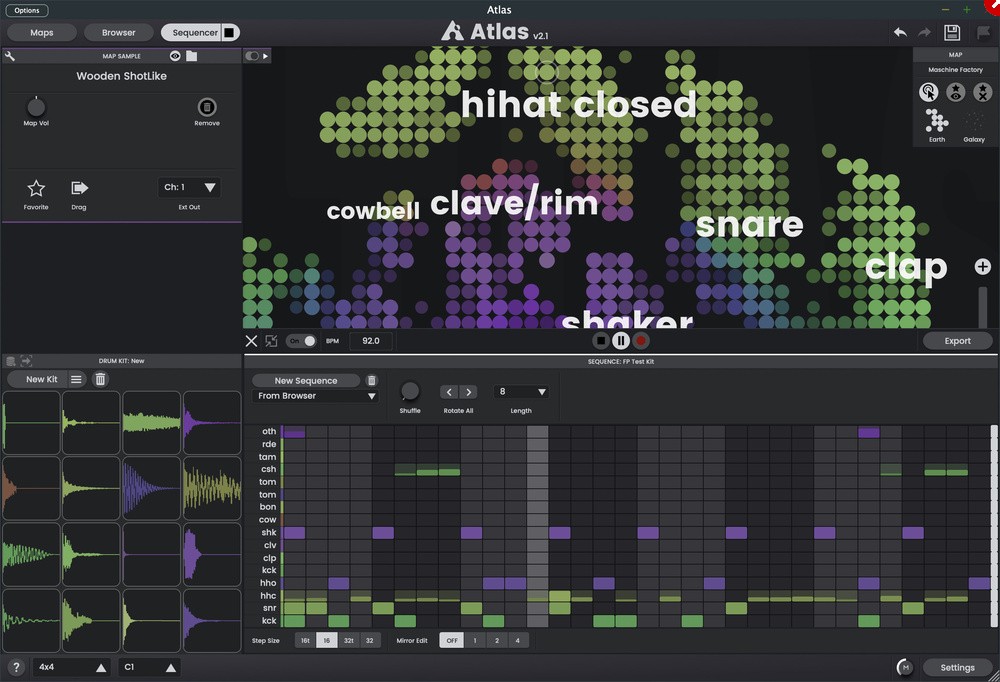
Task: Click the small play arrow above the map
Action: [266, 56]
